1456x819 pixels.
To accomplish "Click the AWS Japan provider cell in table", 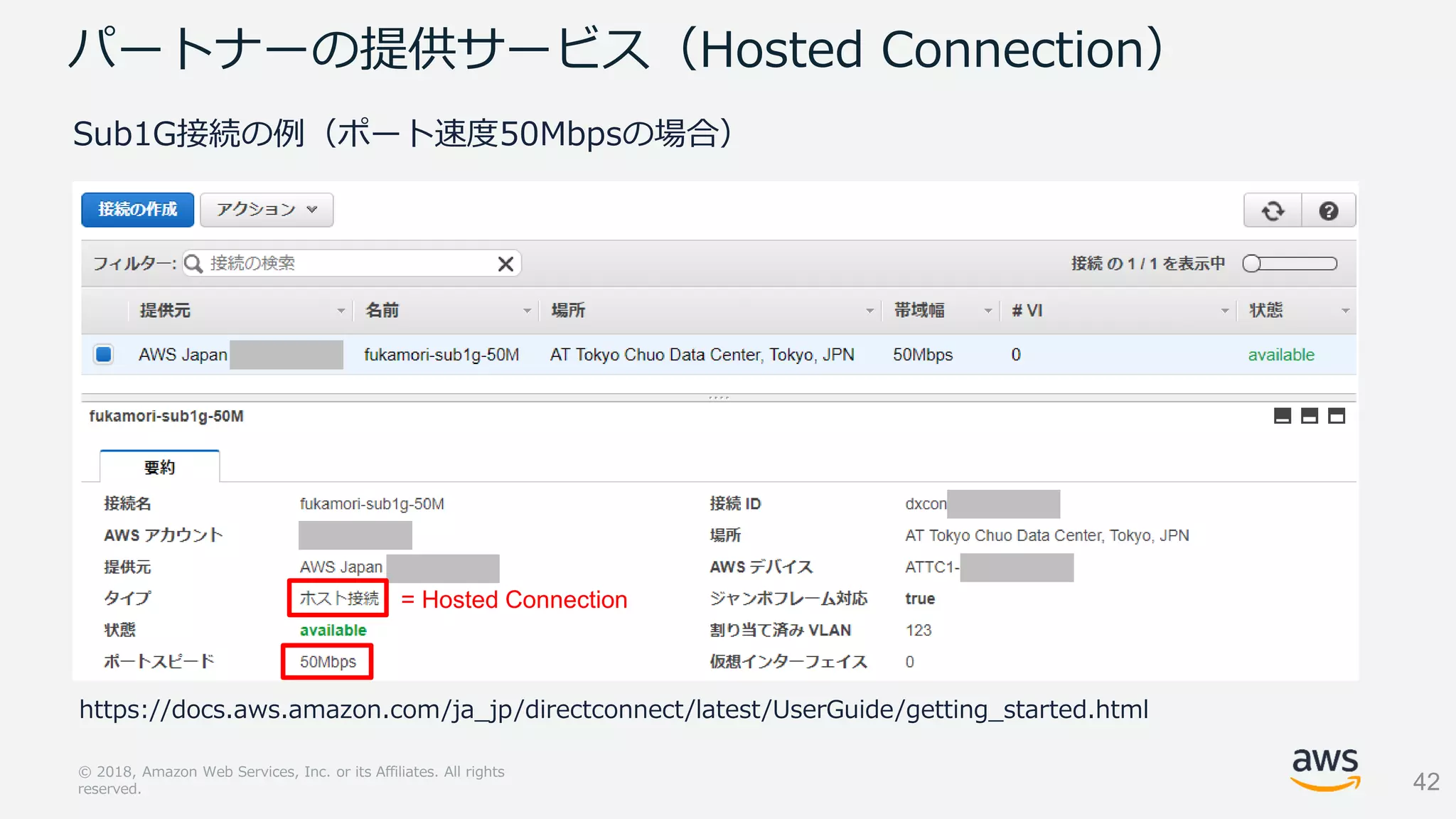I will pos(183,355).
